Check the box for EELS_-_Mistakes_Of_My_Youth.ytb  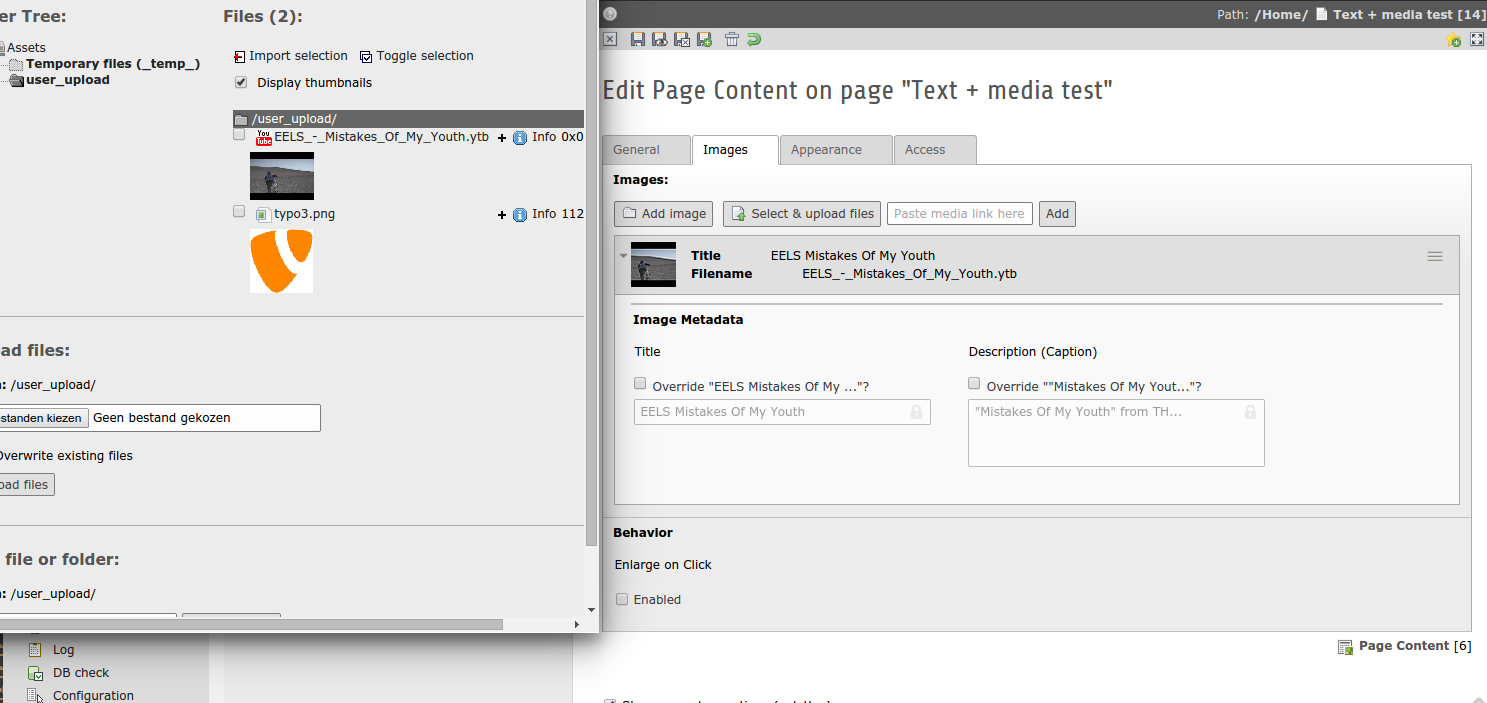[x=239, y=134]
